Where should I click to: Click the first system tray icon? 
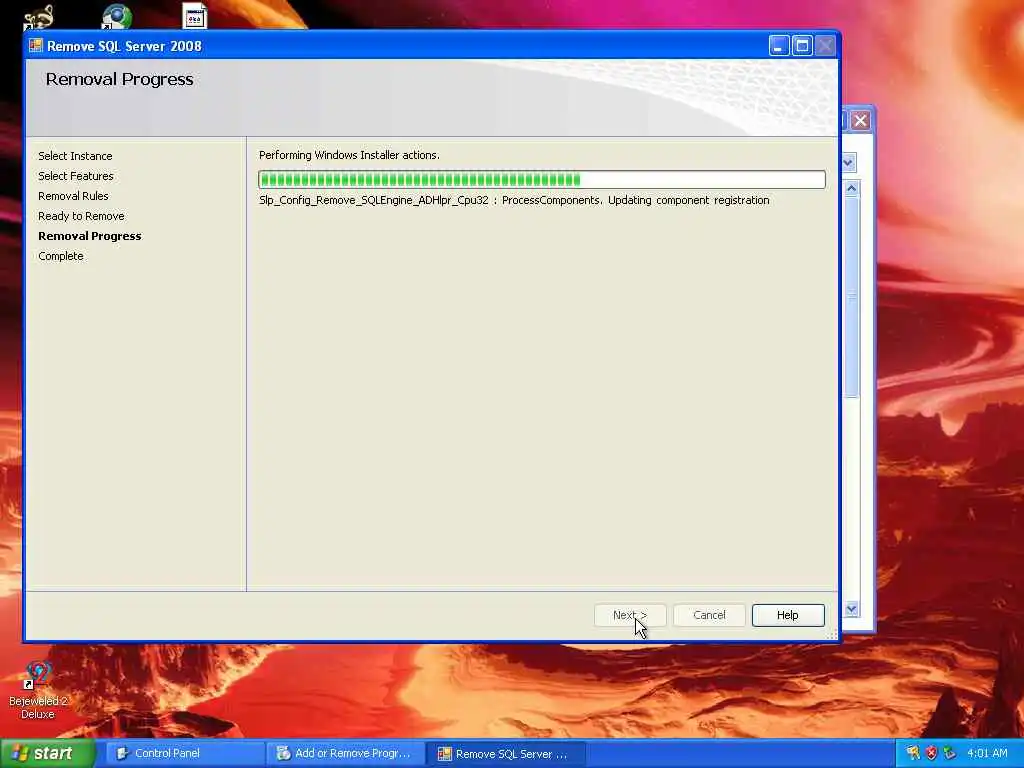[912, 754]
